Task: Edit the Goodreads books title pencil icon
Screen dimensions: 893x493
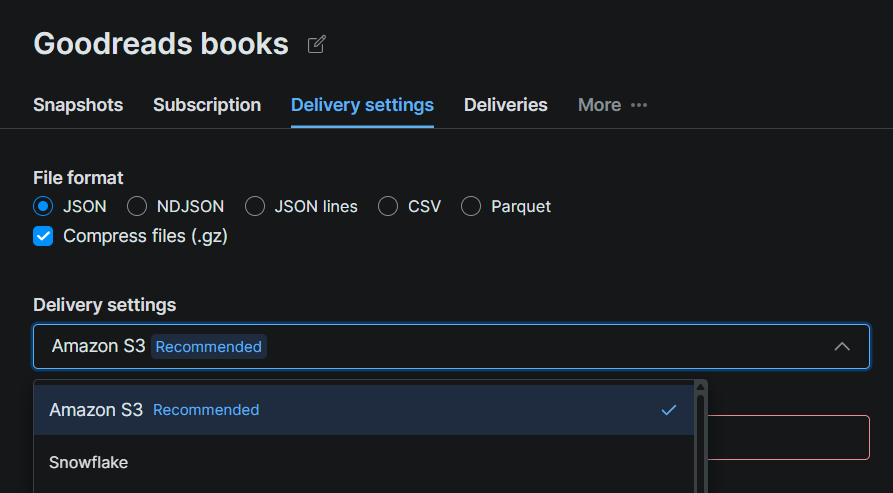Action: [x=317, y=44]
